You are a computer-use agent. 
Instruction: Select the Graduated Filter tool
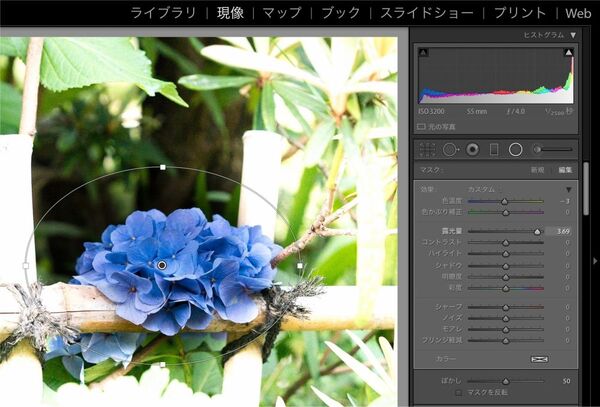pyautogui.click(x=494, y=150)
